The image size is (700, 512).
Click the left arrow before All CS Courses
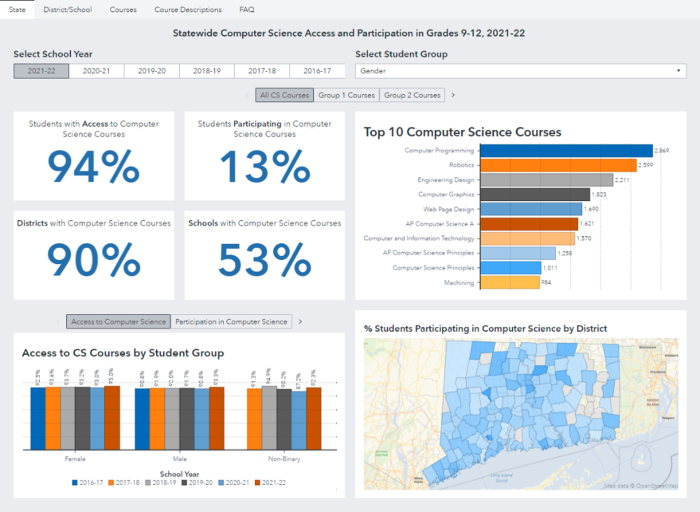coord(248,95)
